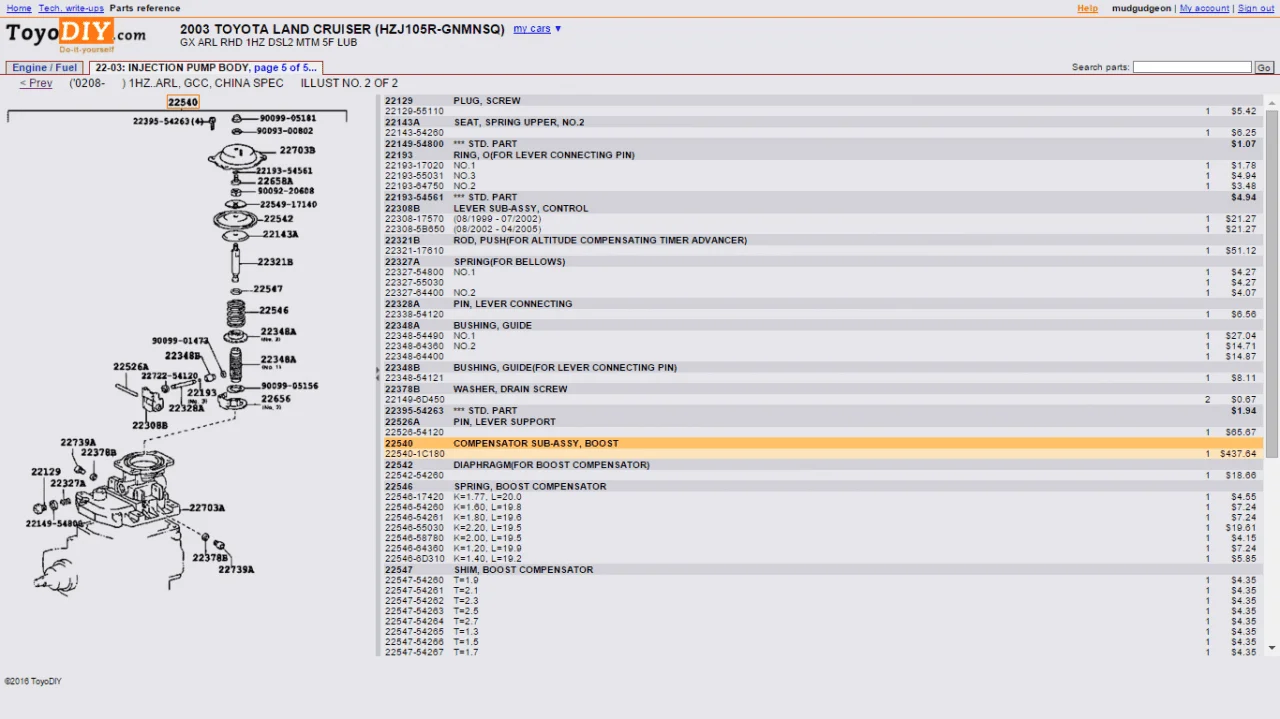1280x719 pixels.
Task: Switch to the Engine / Fuel tab
Action: (x=45, y=68)
